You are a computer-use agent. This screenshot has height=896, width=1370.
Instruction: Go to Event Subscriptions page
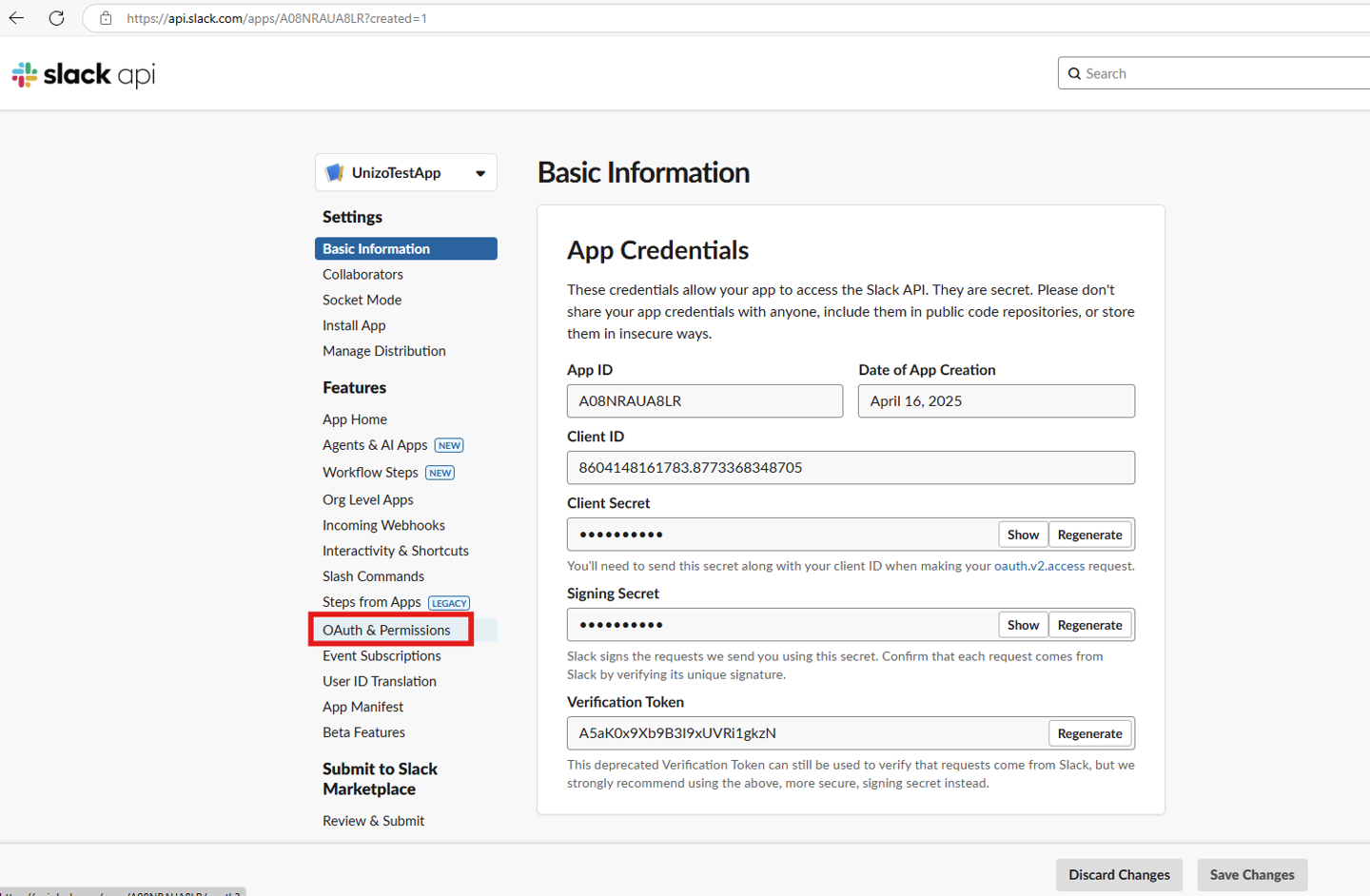[x=382, y=655]
